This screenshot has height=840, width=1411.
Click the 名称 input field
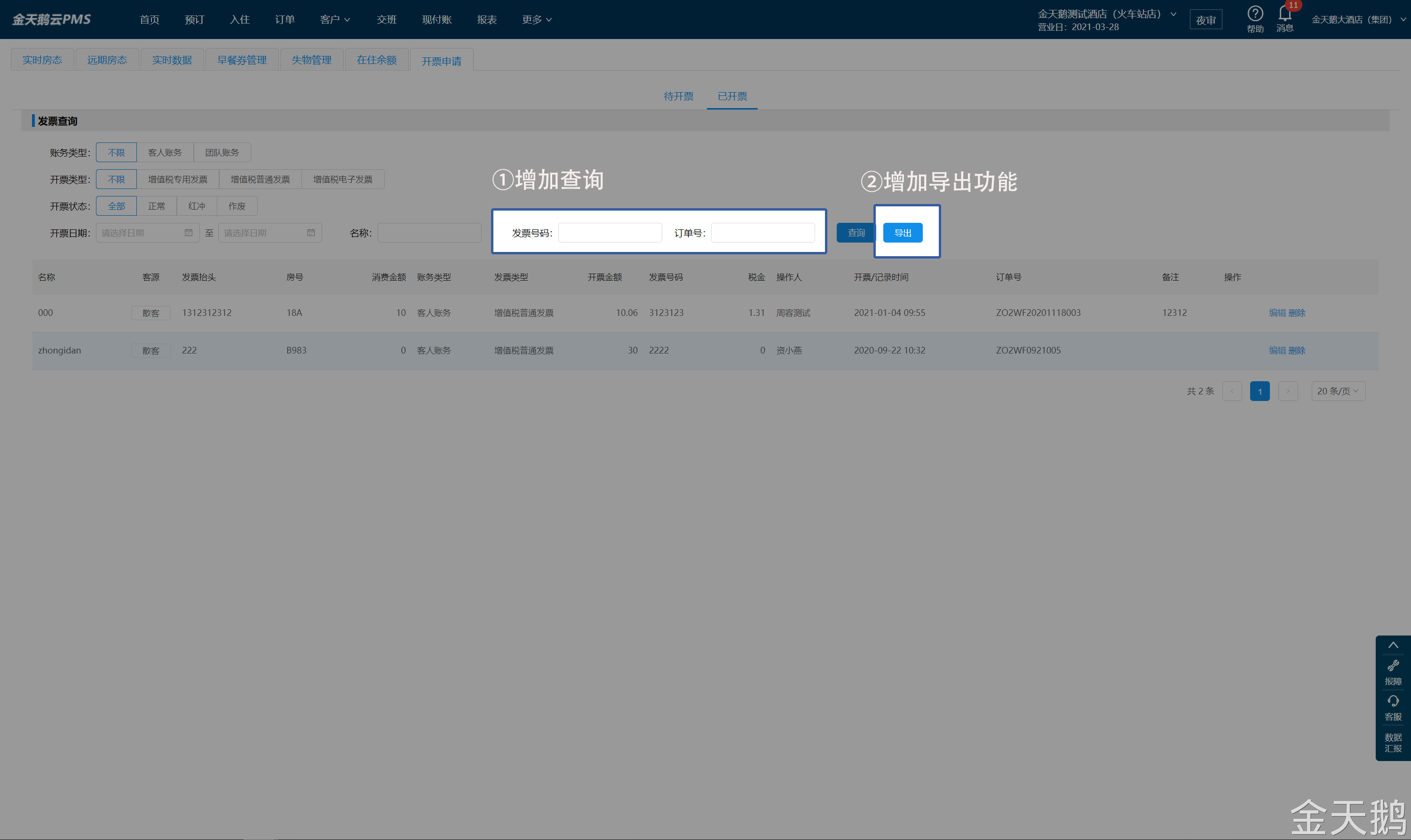click(429, 233)
